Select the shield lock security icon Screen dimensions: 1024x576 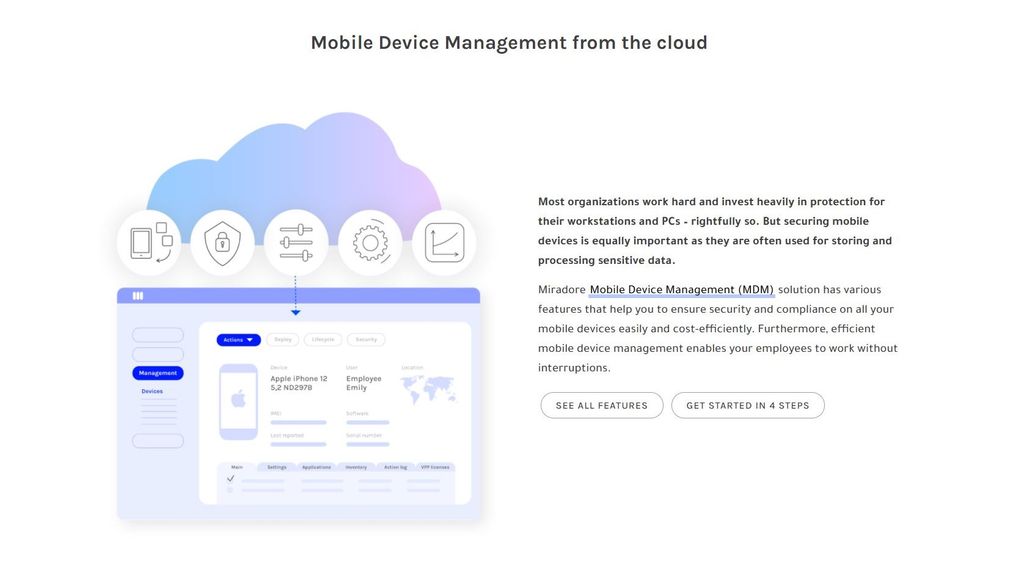(222, 241)
